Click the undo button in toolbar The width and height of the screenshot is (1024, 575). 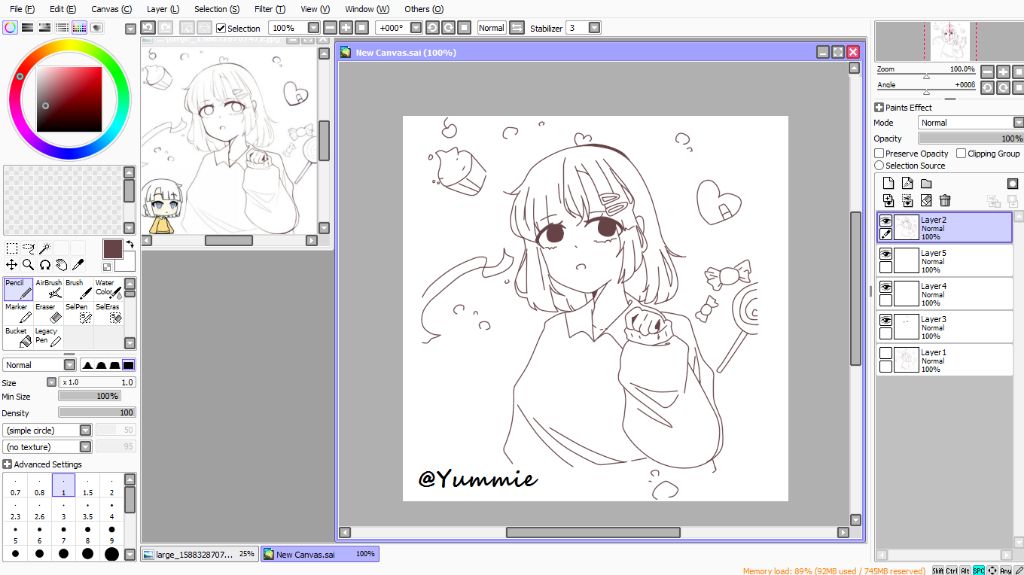[148, 27]
